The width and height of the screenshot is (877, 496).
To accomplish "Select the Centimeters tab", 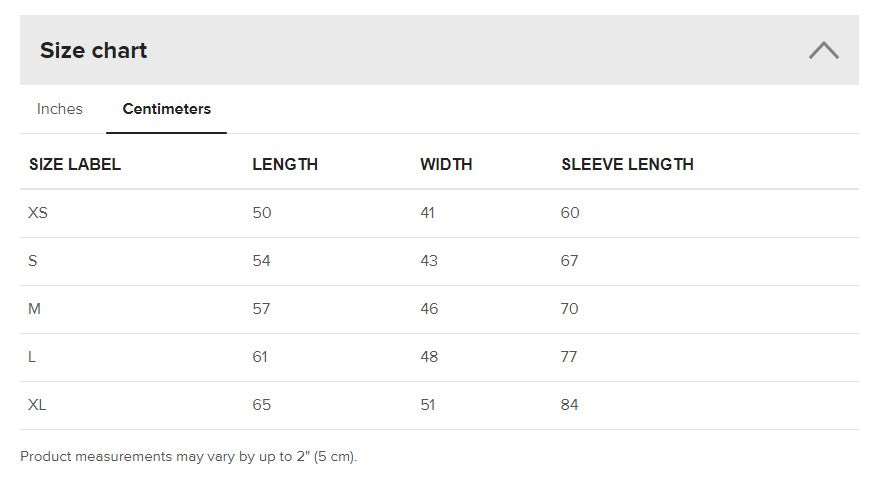I will click(166, 109).
